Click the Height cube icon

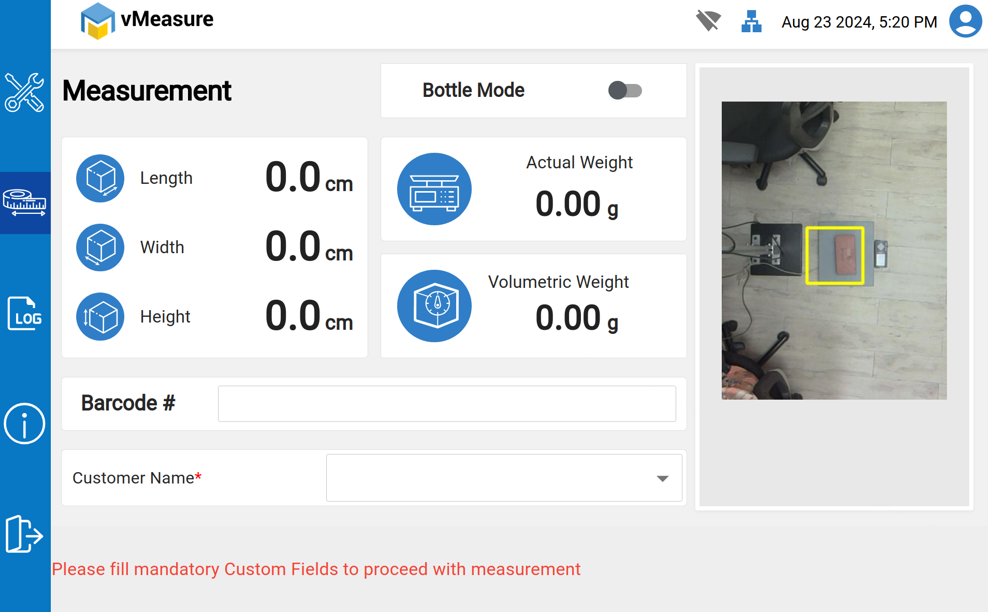click(100, 317)
